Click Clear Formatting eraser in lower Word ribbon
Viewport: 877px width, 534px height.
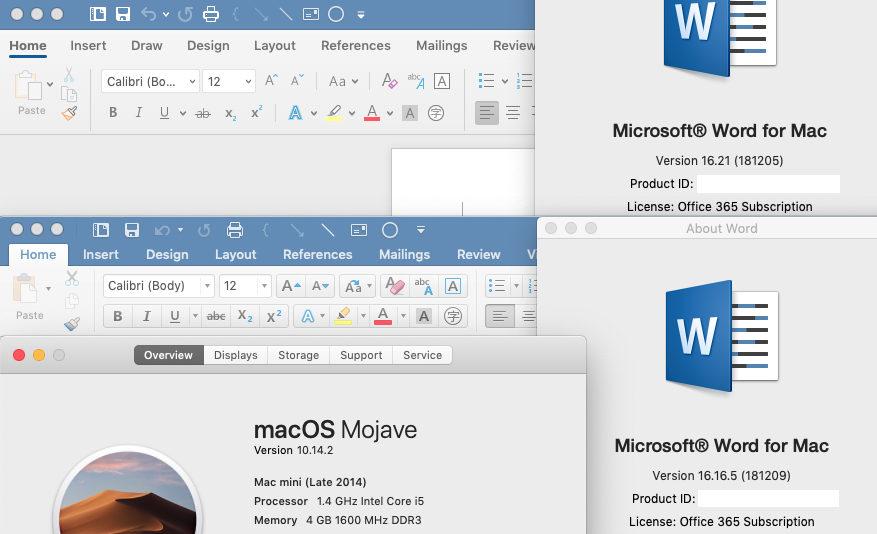(x=395, y=286)
